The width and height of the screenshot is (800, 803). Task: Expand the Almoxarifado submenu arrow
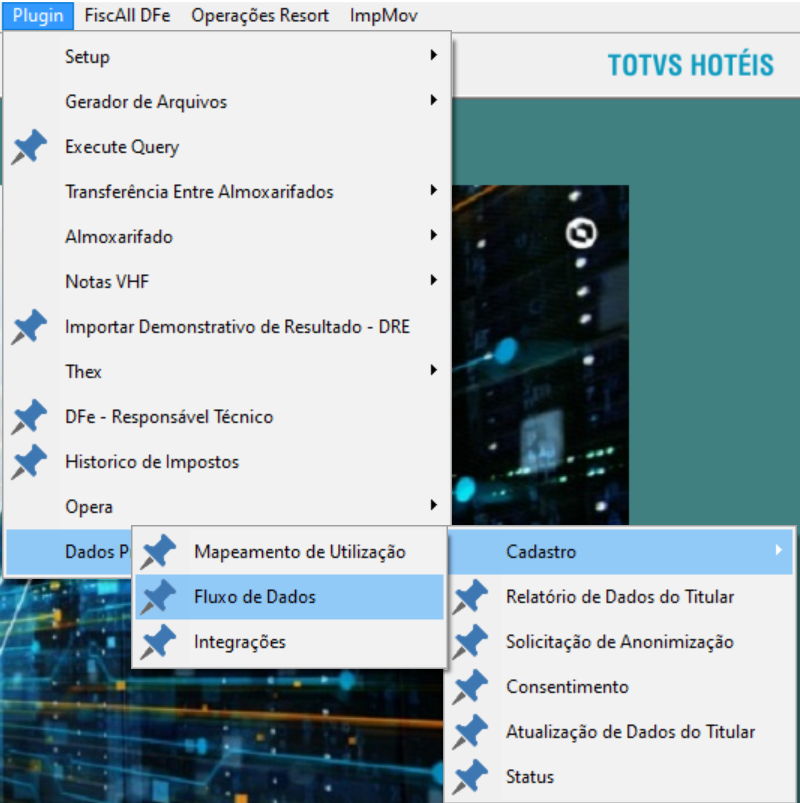[434, 235]
